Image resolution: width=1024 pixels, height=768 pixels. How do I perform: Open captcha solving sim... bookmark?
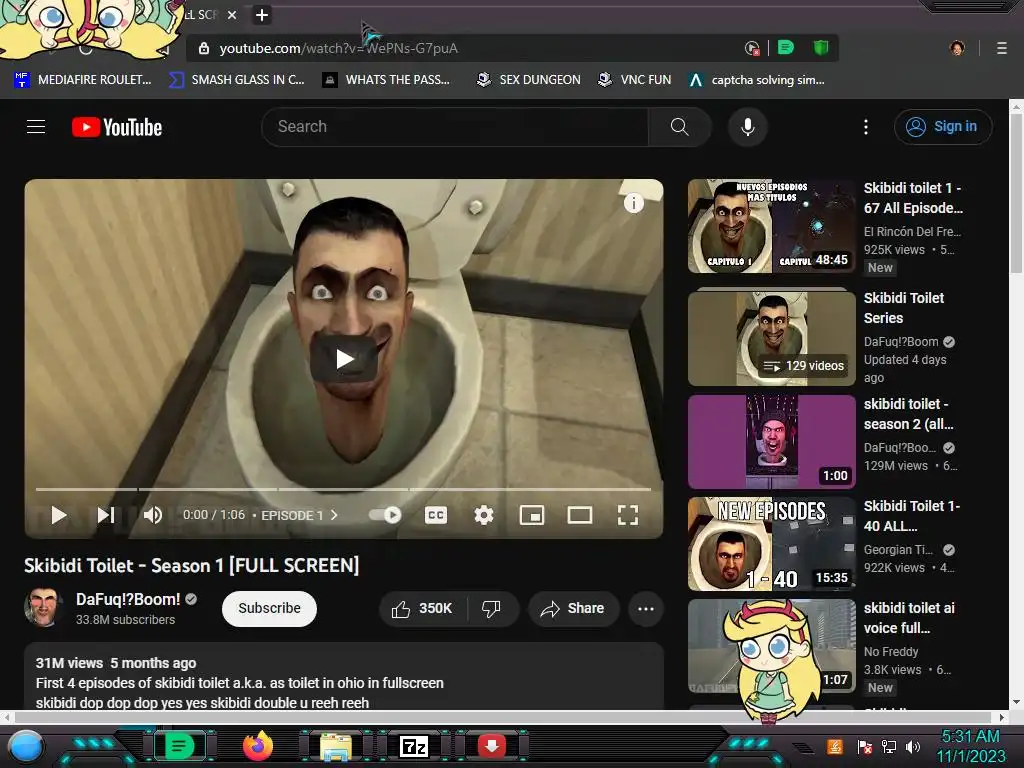coord(757,80)
